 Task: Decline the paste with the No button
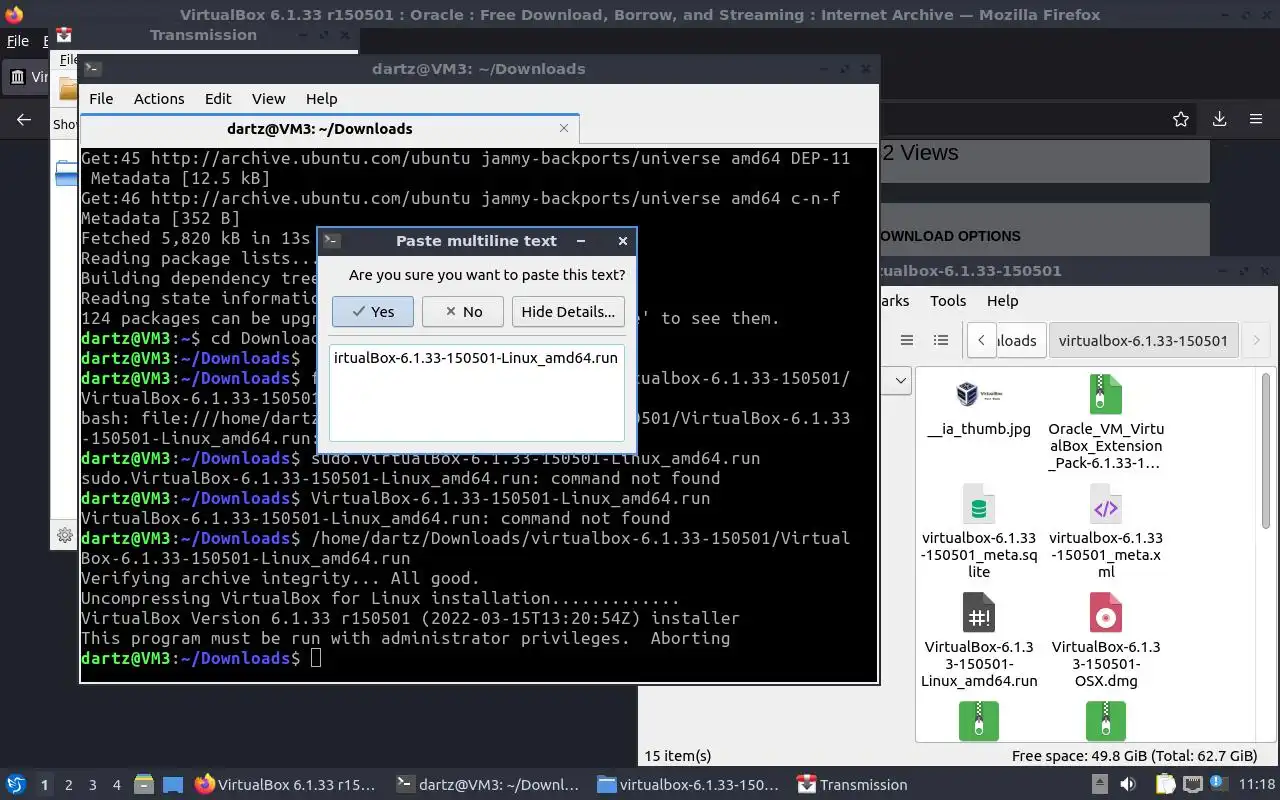click(x=462, y=311)
